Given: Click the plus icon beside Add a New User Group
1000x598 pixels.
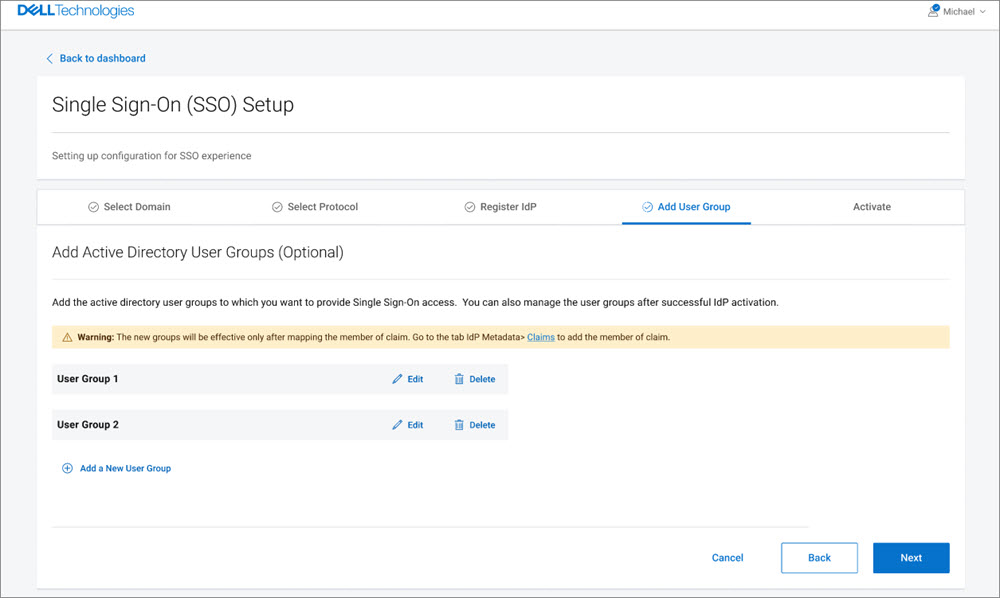Looking at the screenshot, I should (66, 467).
